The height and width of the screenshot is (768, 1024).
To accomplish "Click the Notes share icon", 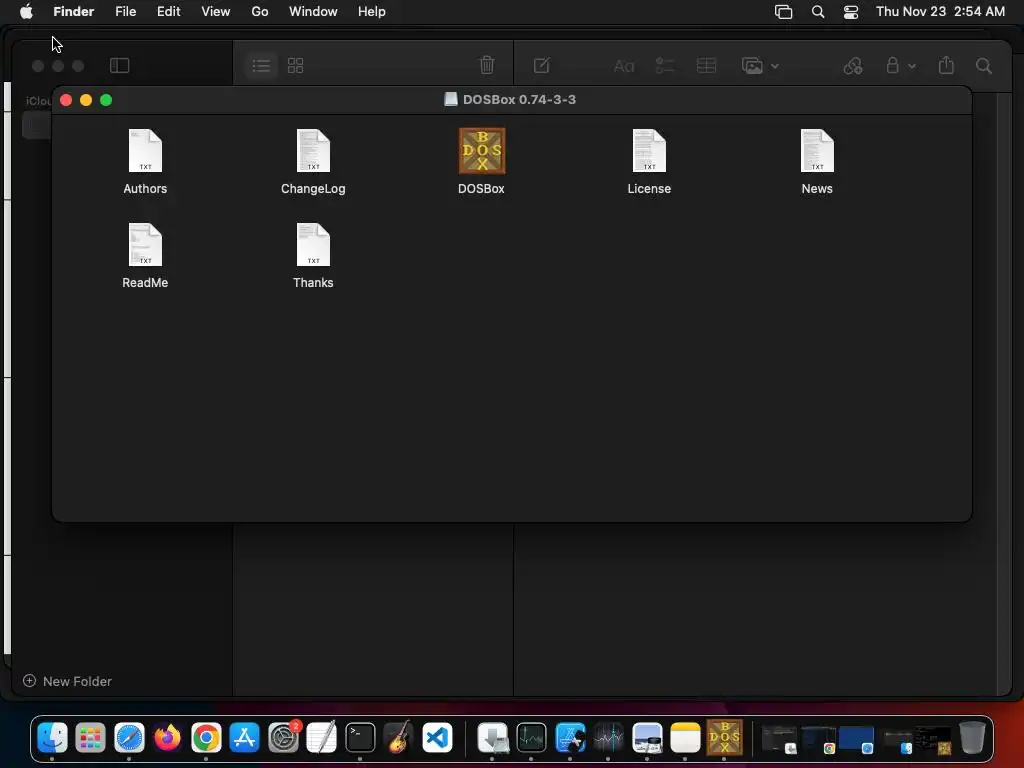I will [946, 65].
